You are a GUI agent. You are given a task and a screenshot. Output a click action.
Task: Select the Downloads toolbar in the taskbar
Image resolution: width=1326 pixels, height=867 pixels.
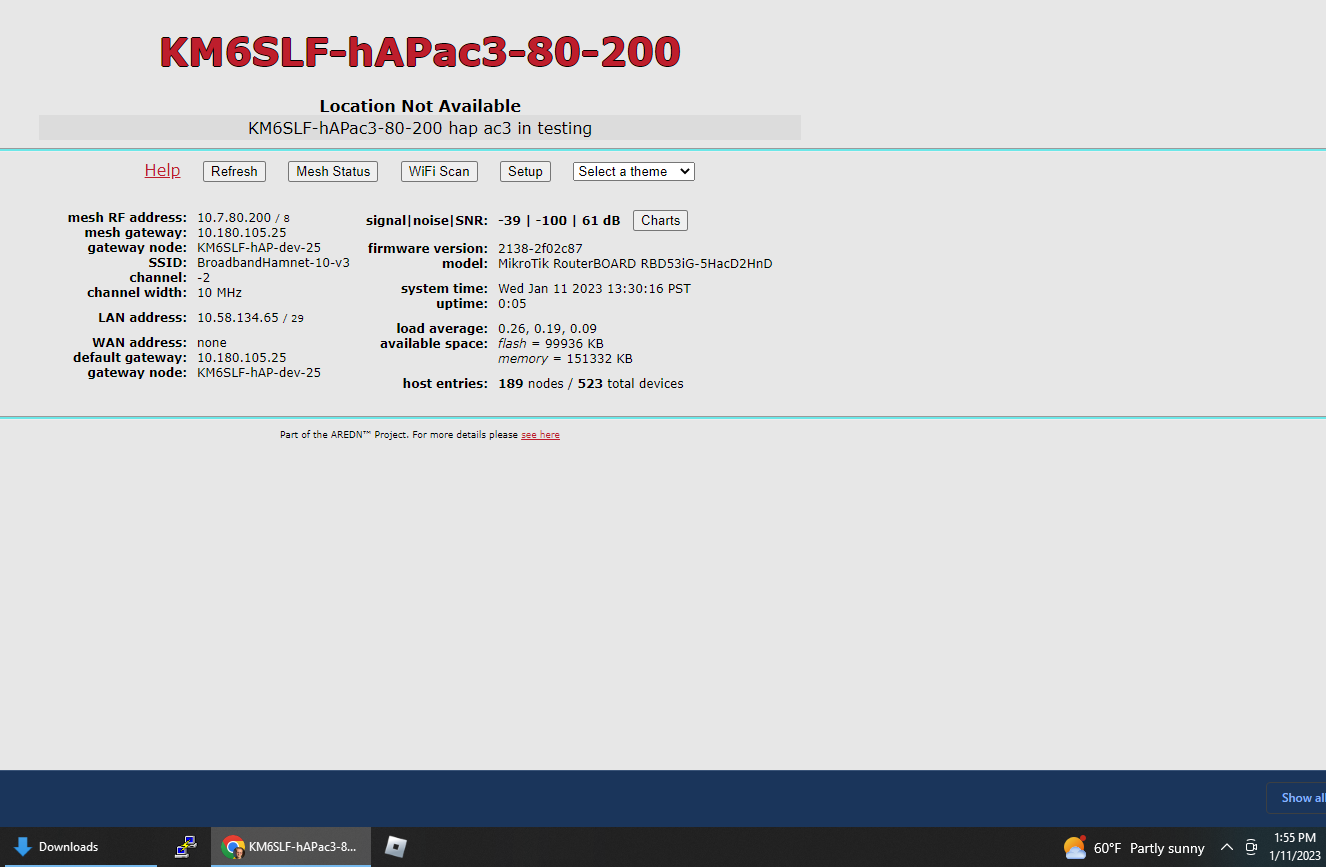coord(68,846)
